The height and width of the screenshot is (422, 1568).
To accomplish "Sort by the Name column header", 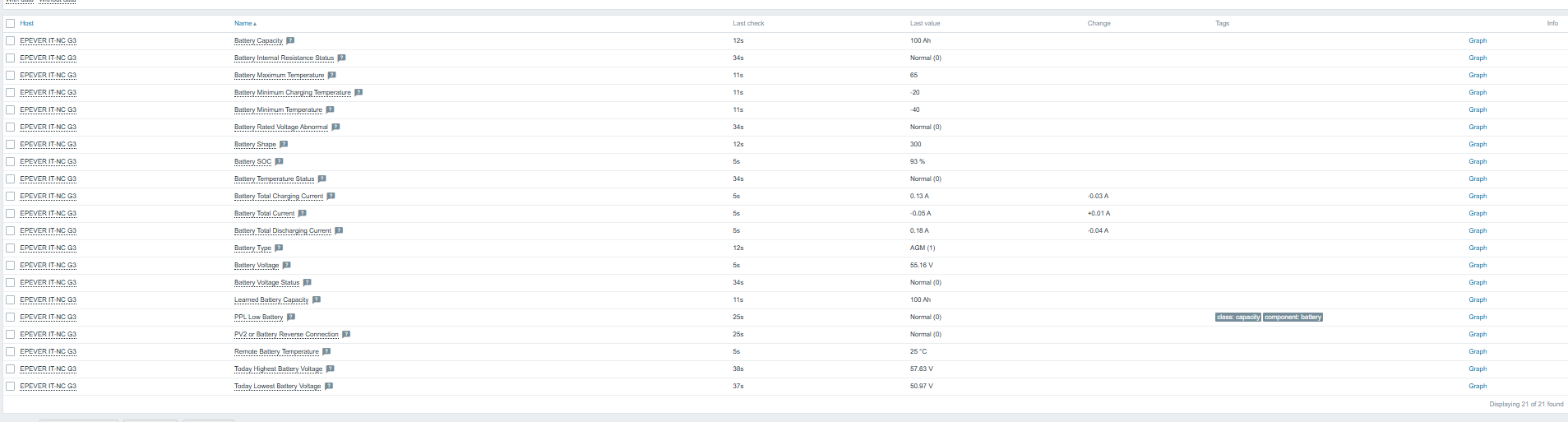I will 245,23.
